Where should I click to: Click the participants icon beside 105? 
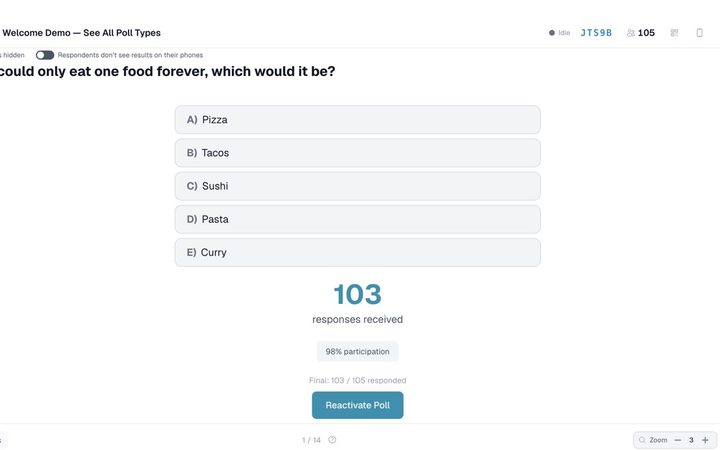pyautogui.click(x=631, y=33)
